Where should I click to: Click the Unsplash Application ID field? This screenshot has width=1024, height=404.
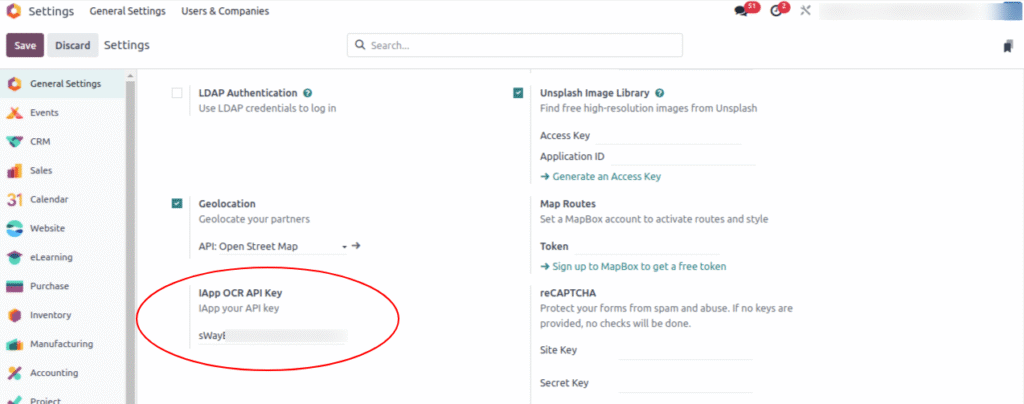(x=682, y=157)
